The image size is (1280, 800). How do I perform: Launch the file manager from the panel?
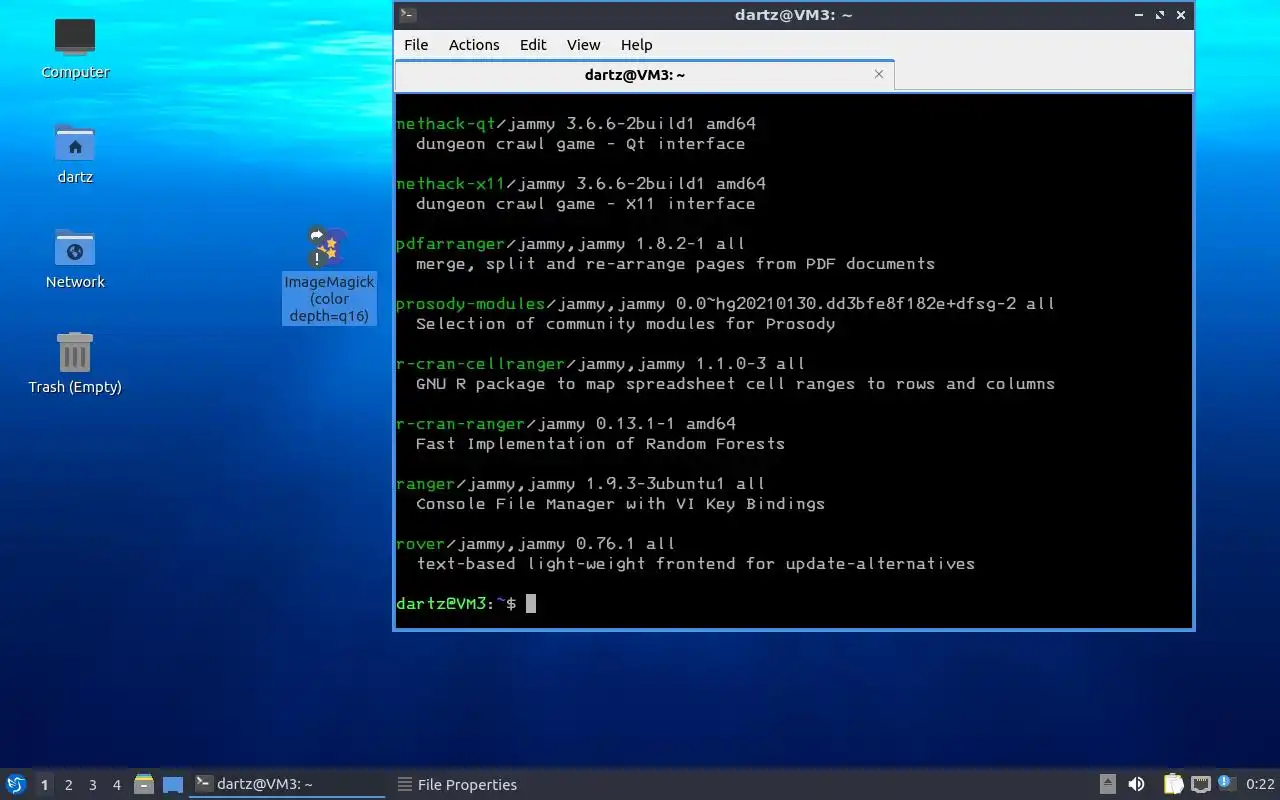144,784
